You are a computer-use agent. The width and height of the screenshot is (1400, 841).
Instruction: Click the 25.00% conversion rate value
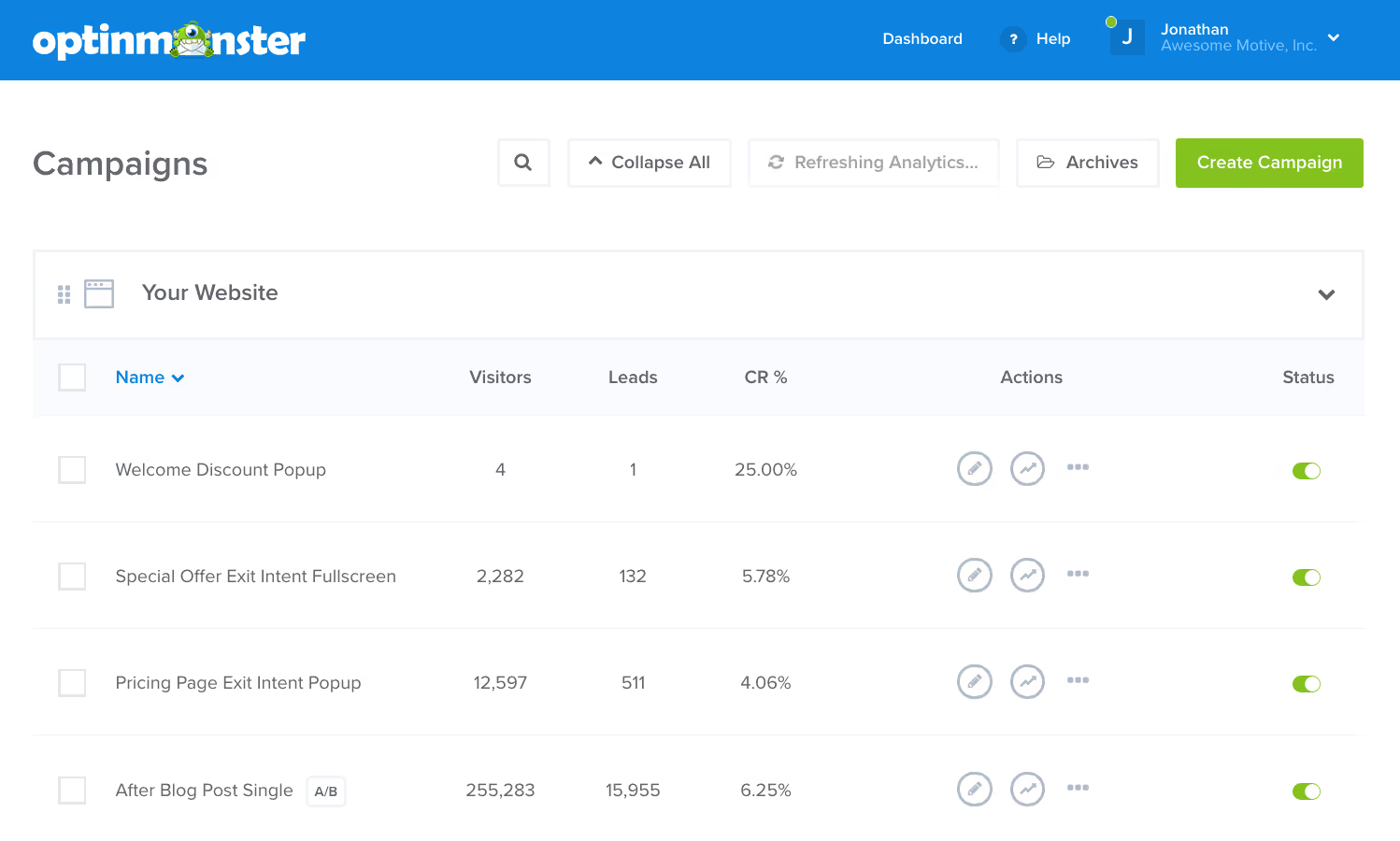(x=765, y=470)
